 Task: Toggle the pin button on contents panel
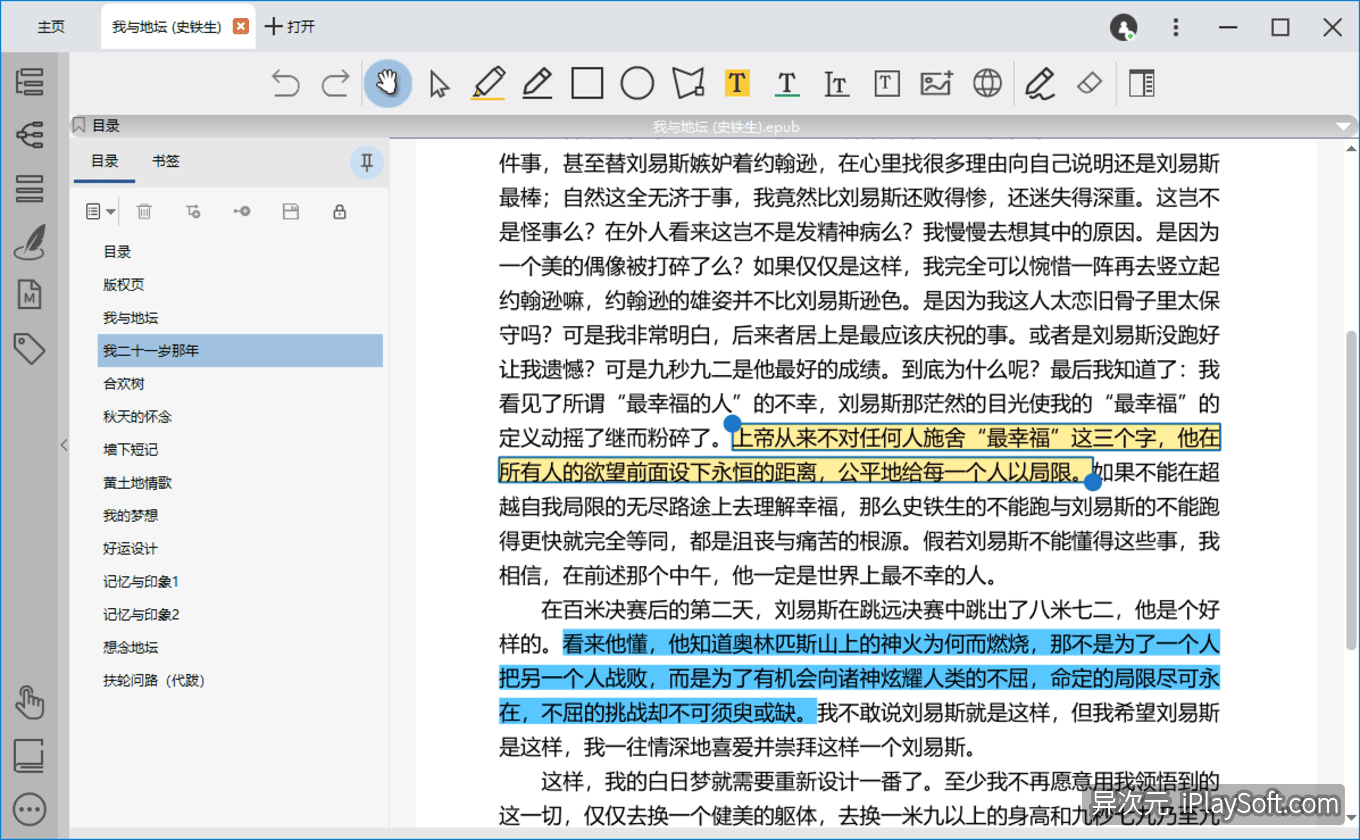(367, 162)
